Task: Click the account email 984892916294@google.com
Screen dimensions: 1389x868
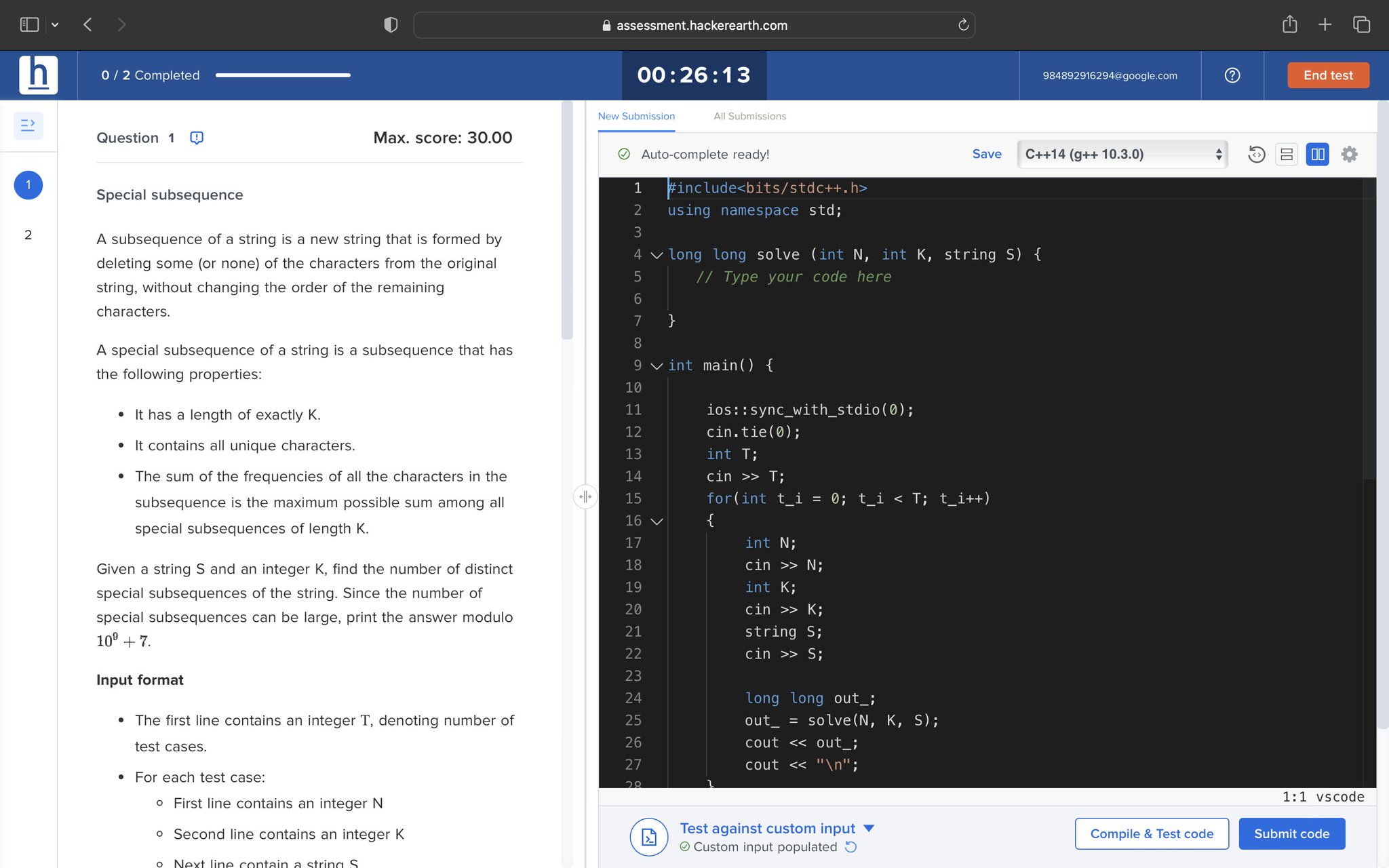Action: tap(1110, 75)
